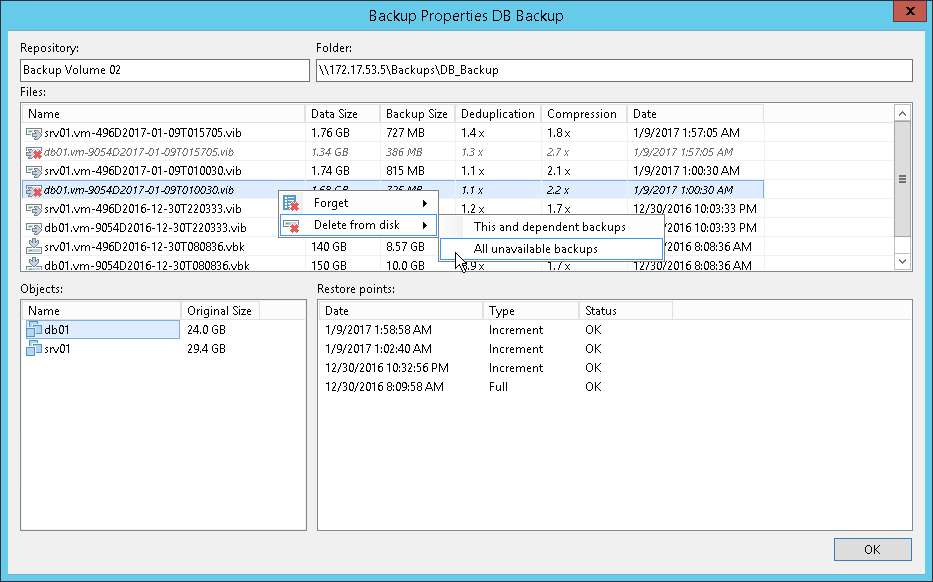Viewport: 933px width, 582px height.
Task: Click the 1/9/2017 1:57:05 AM date of srv01
Action: pyautogui.click(x=687, y=133)
